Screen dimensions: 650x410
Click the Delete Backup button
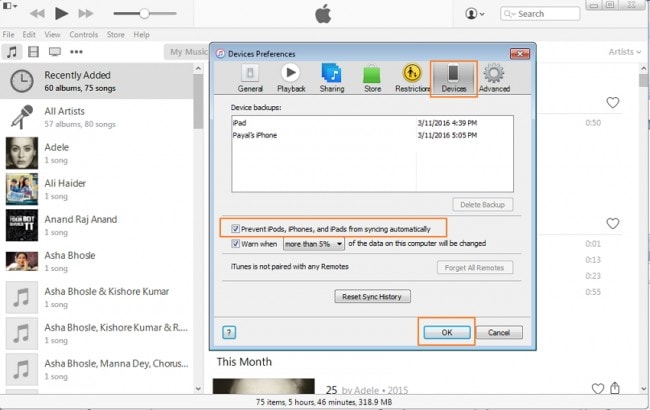coord(482,204)
